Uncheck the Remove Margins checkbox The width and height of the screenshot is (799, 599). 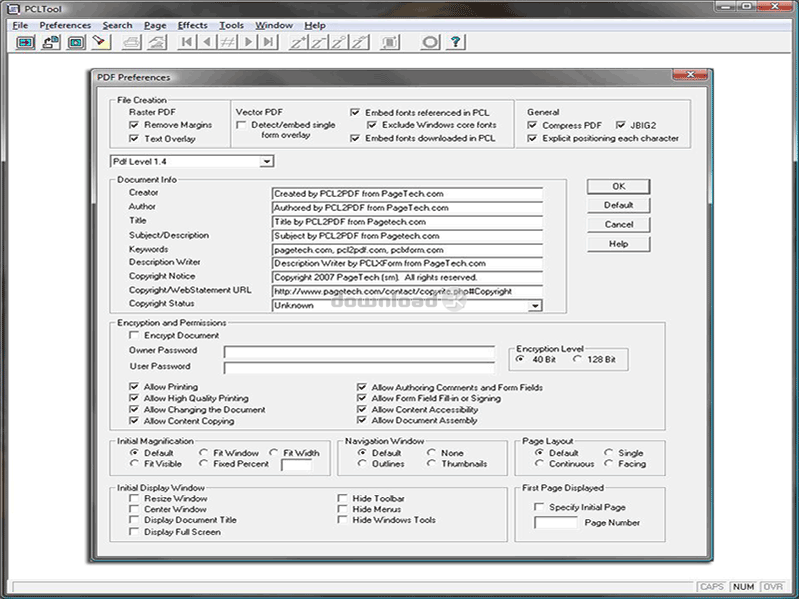pos(135,125)
